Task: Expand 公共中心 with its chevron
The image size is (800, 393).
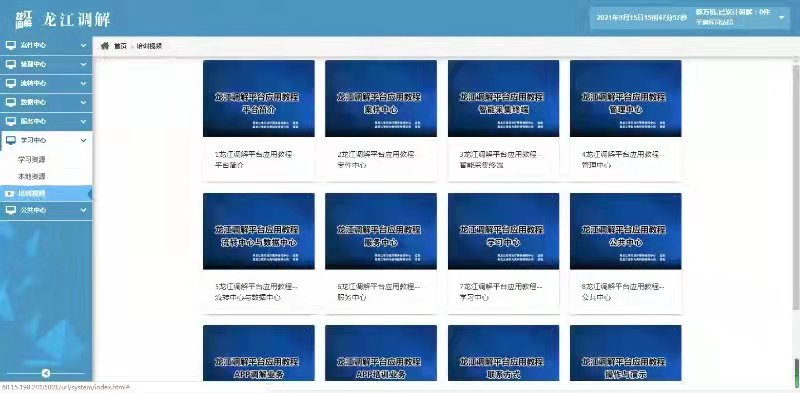Action: pyautogui.click(x=84, y=210)
